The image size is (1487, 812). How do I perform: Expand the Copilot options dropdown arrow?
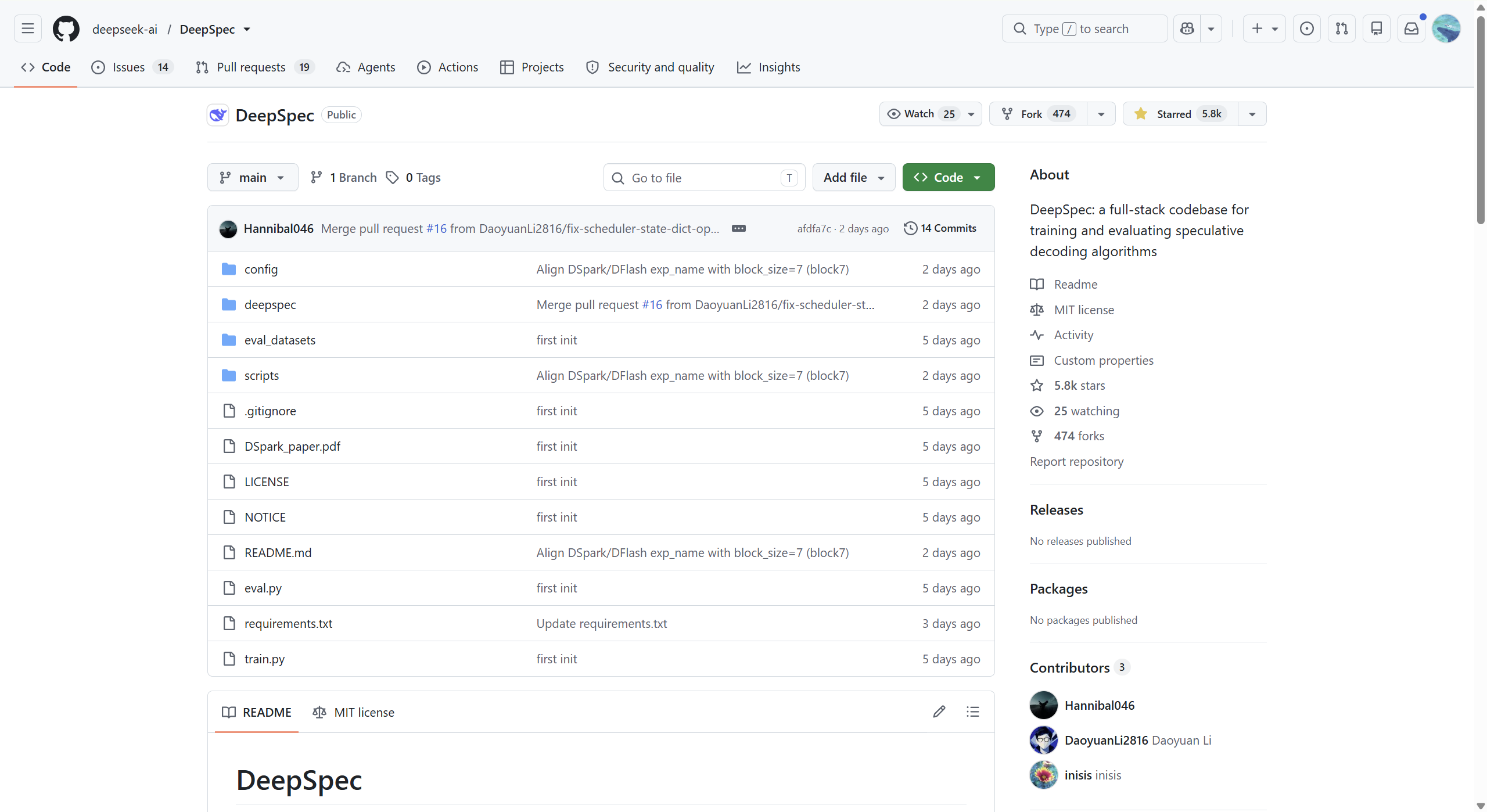[x=1211, y=28]
